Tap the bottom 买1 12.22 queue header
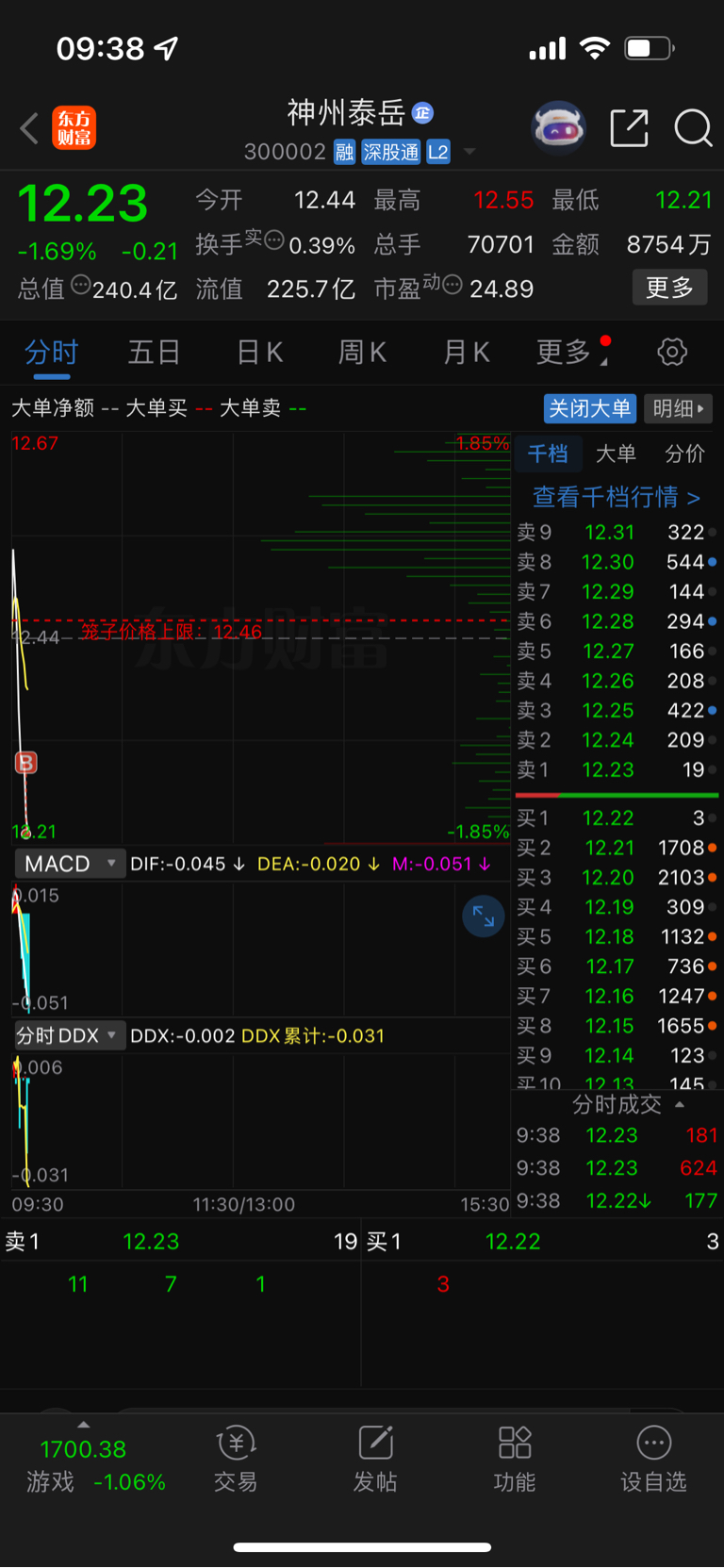The width and height of the screenshot is (724, 1568). click(543, 1242)
